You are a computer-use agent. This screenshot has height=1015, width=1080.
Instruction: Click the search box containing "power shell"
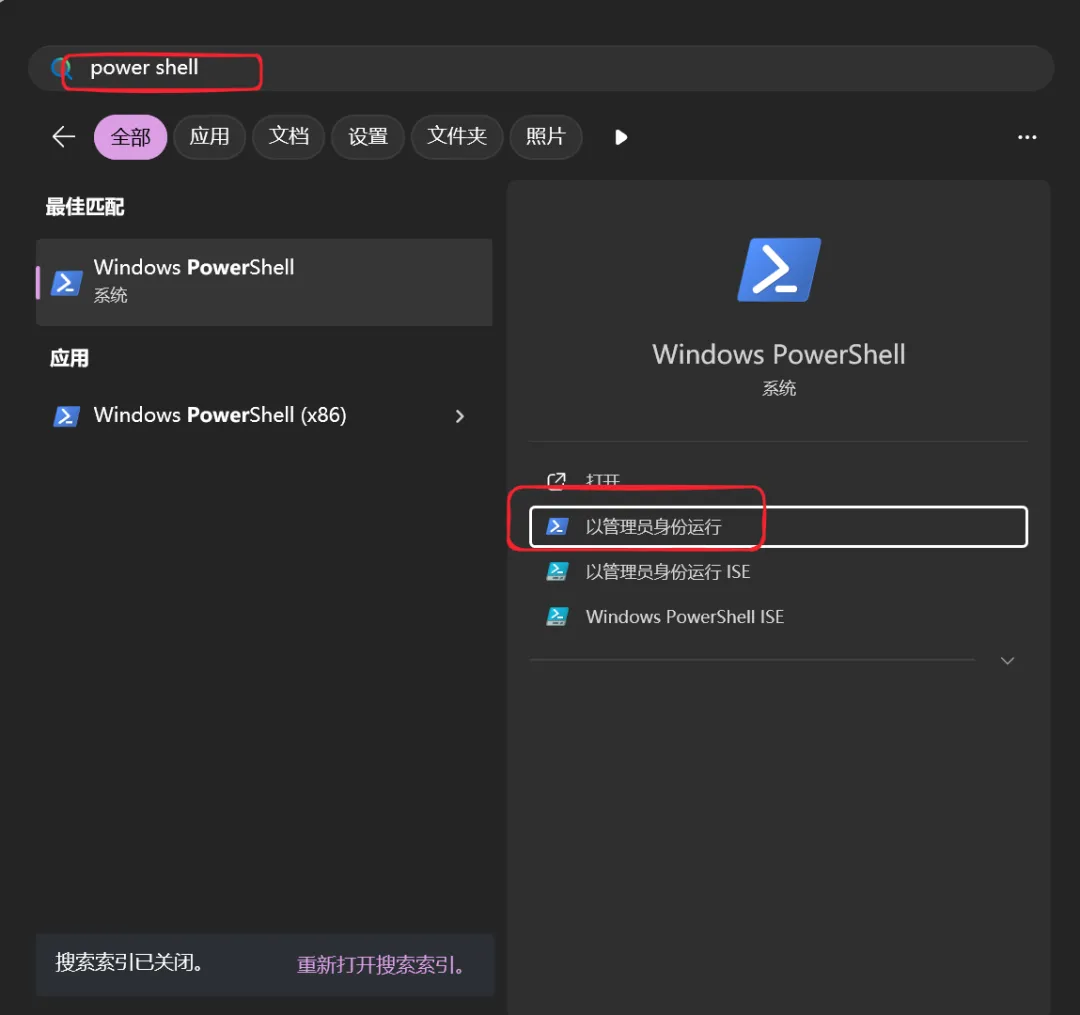coord(541,68)
